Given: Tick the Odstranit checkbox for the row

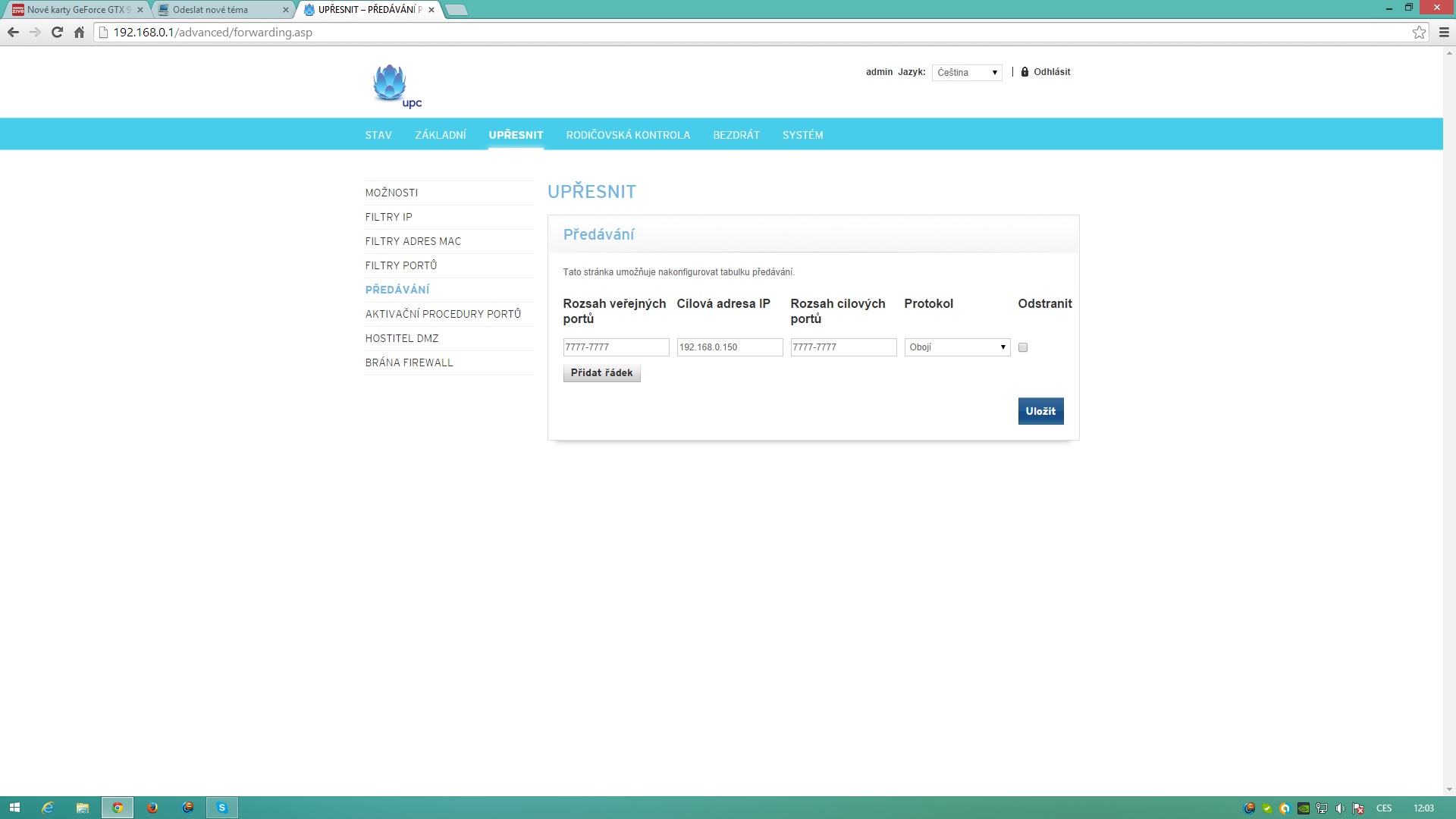Looking at the screenshot, I should (1023, 347).
